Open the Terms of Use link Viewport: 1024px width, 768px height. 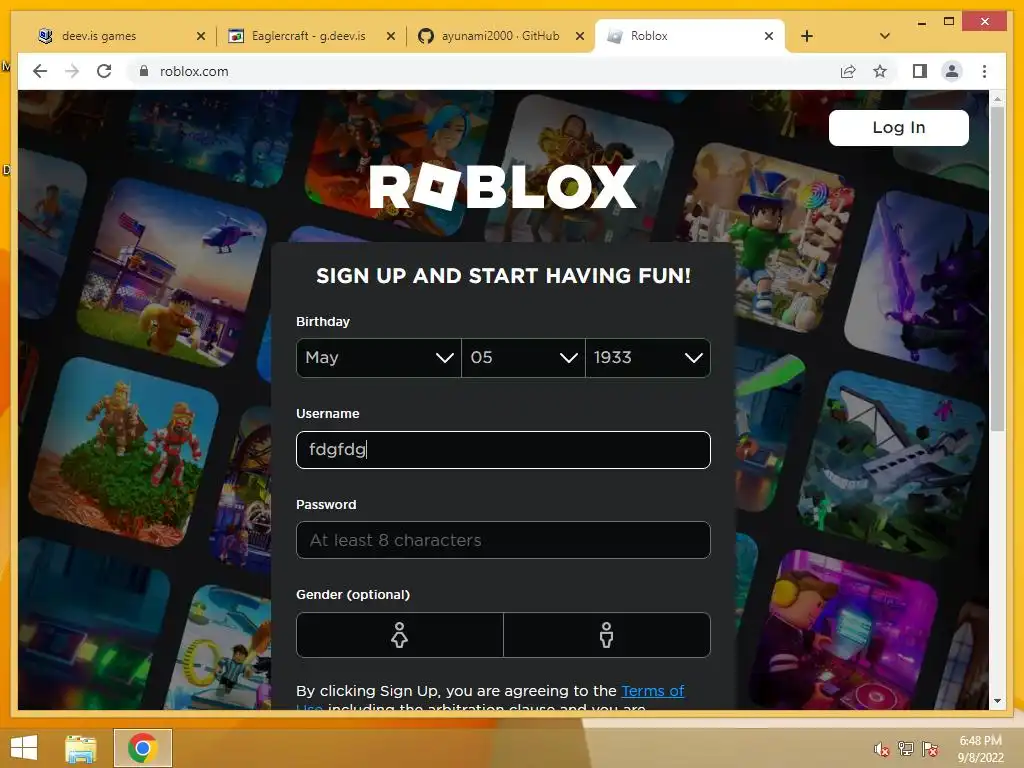652,691
